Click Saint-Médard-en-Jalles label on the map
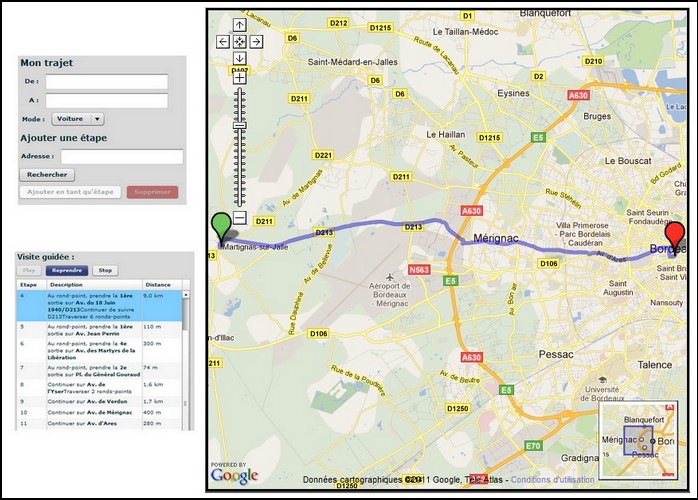 (353, 62)
